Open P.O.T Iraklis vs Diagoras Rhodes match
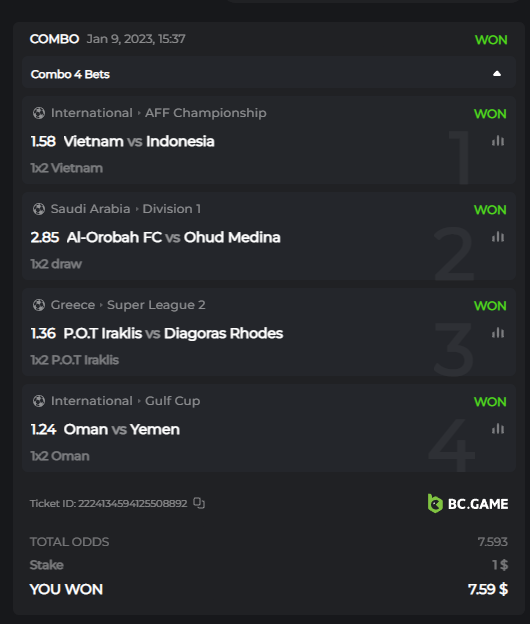This screenshot has height=624, width=530. [x=173, y=333]
